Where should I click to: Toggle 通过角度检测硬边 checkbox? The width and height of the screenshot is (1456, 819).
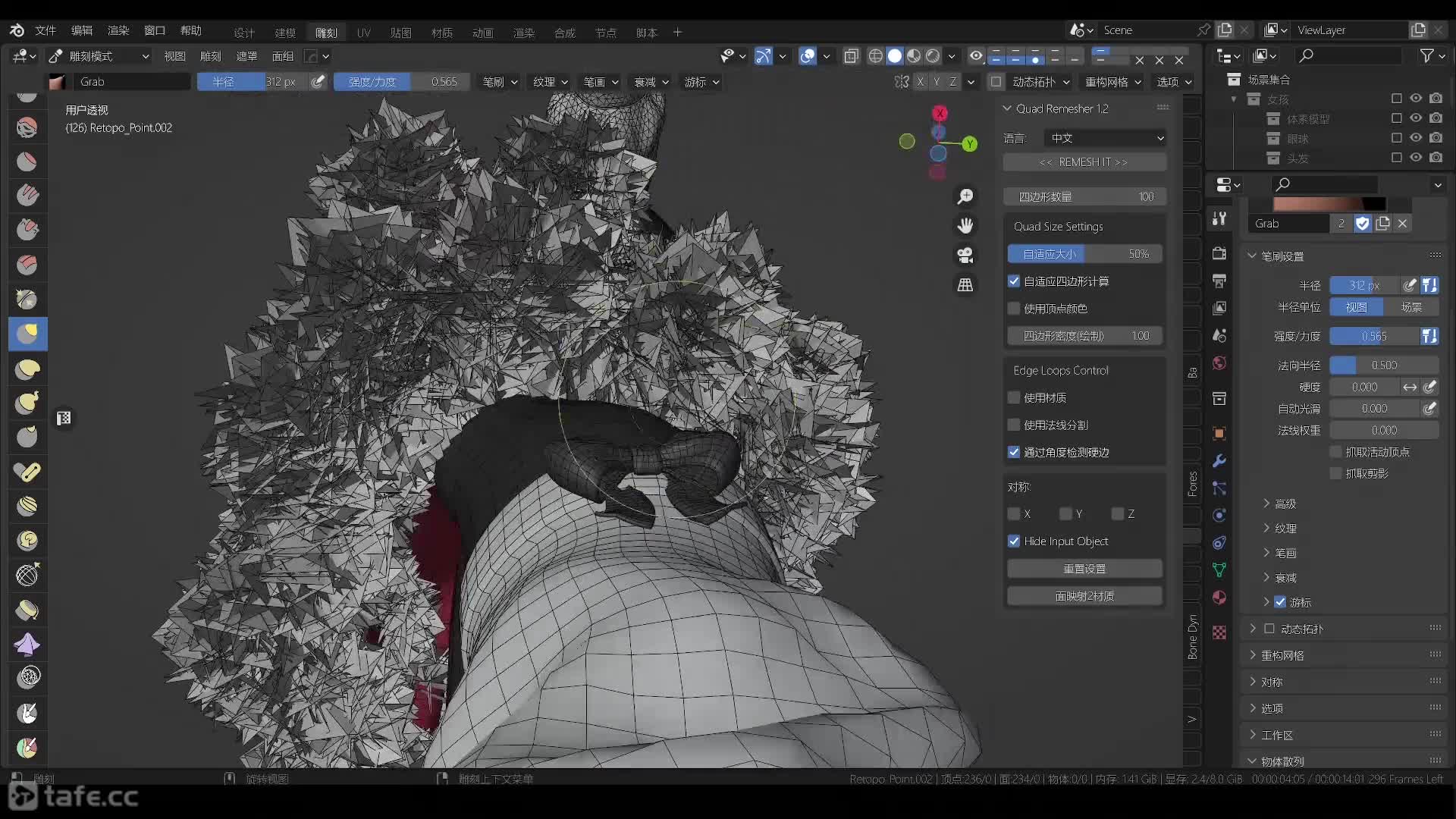point(1014,452)
